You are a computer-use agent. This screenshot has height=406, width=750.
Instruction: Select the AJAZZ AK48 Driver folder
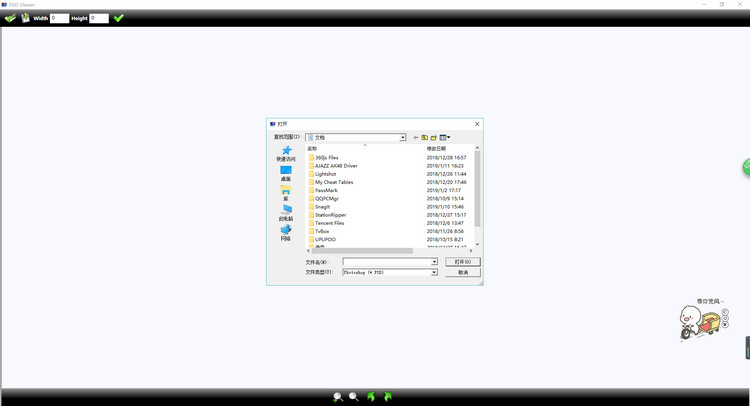(x=333, y=165)
